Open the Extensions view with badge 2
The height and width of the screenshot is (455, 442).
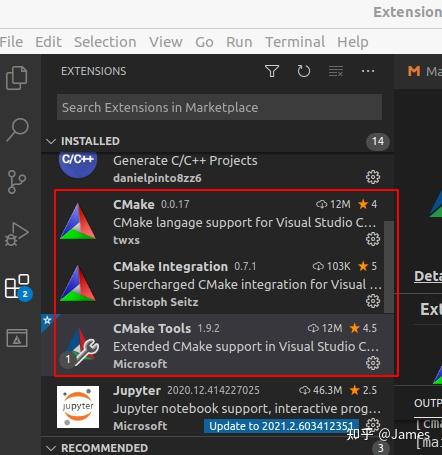pyautogui.click(x=18, y=287)
